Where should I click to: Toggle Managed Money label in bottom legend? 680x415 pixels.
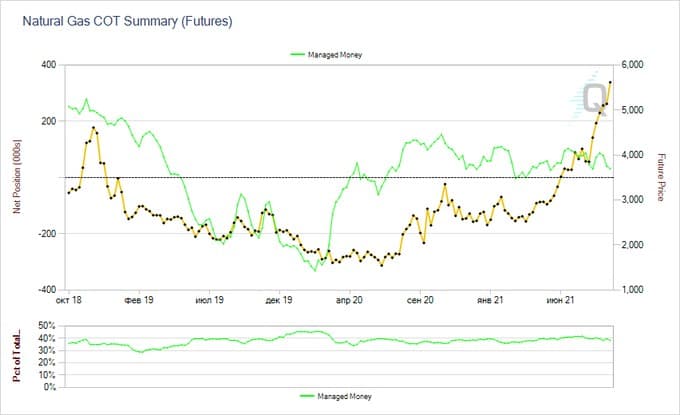tap(345, 397)
